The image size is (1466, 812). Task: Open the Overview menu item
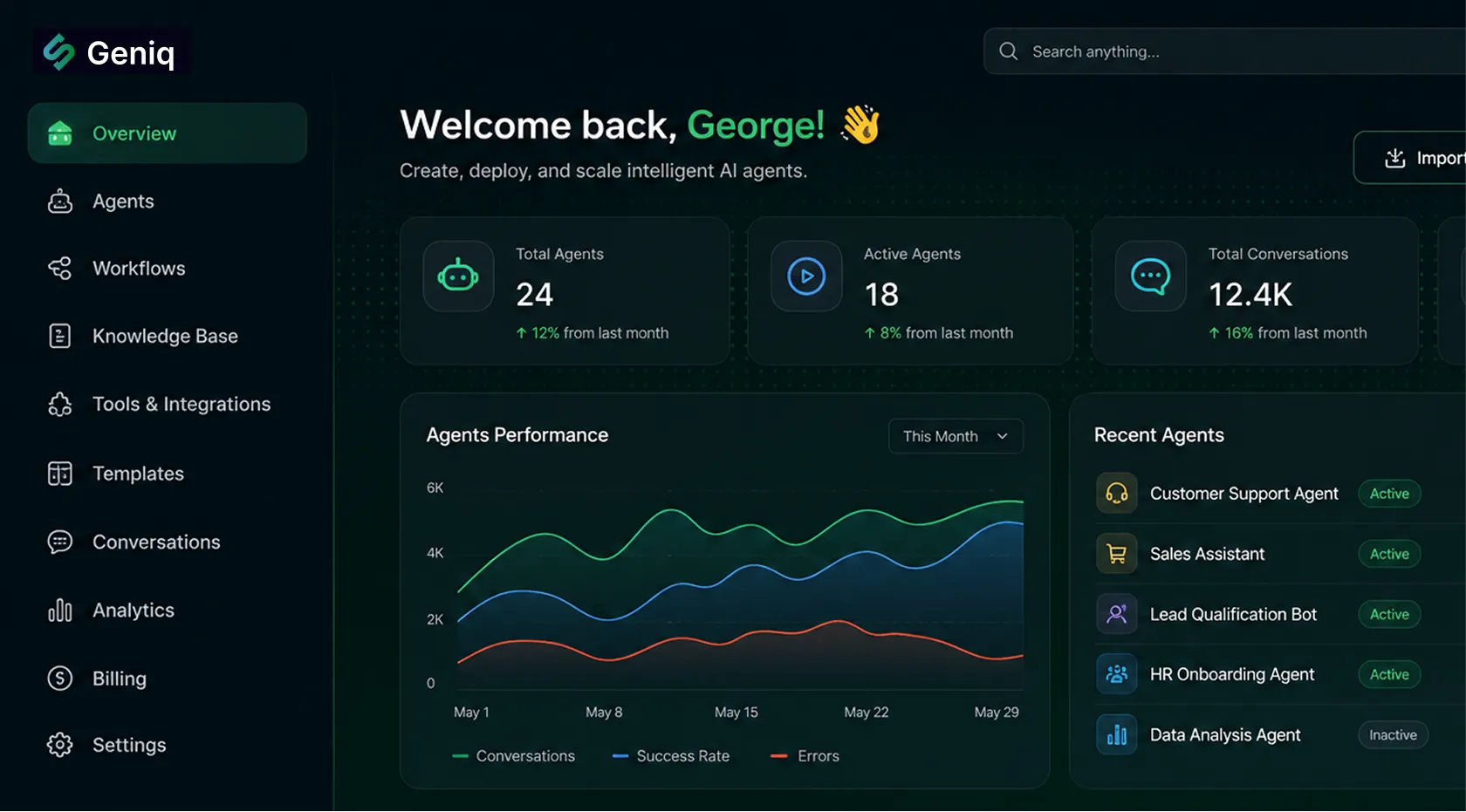tap(168, 133)
